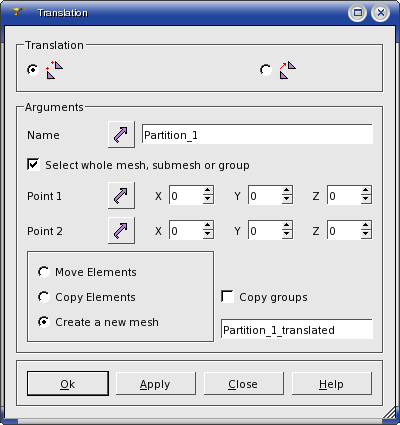Click the Point 2 selection arrow button
400x425 pixels.
(121, 230)
